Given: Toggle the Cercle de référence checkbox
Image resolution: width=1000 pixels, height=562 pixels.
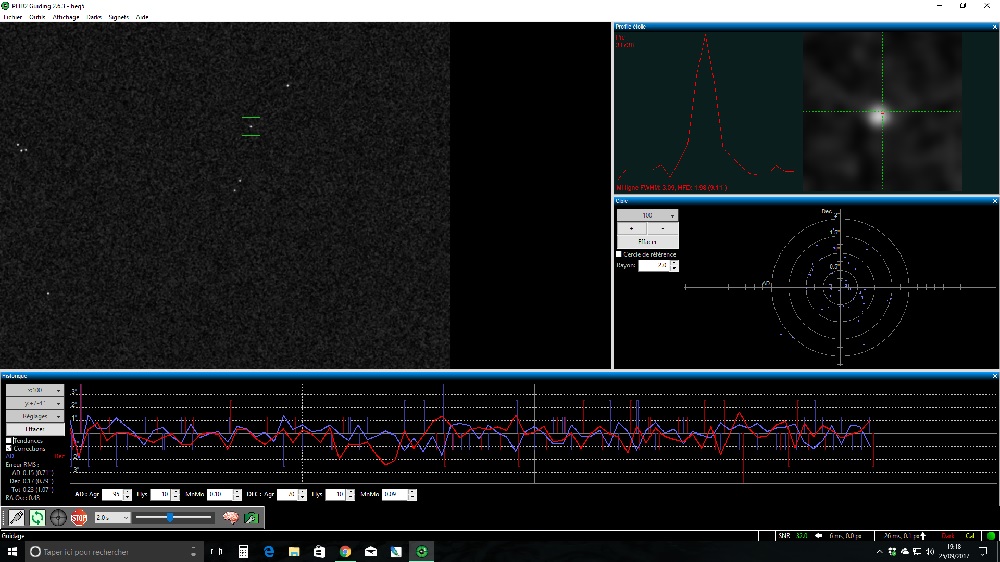Looking at the screenshot, I should pyautogui.click(x=620, y=254).
